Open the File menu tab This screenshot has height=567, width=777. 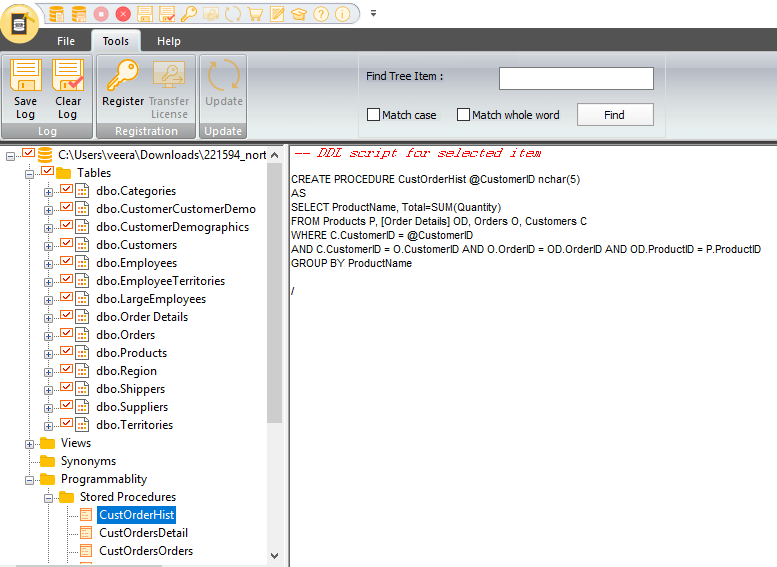66,41
